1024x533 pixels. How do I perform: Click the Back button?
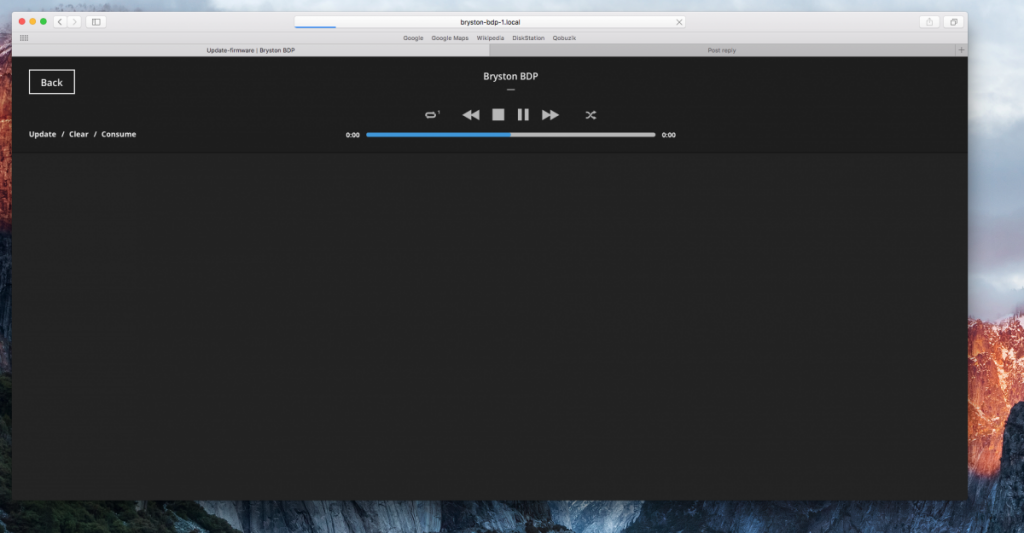pyautogui.click(x=52, y=82)
